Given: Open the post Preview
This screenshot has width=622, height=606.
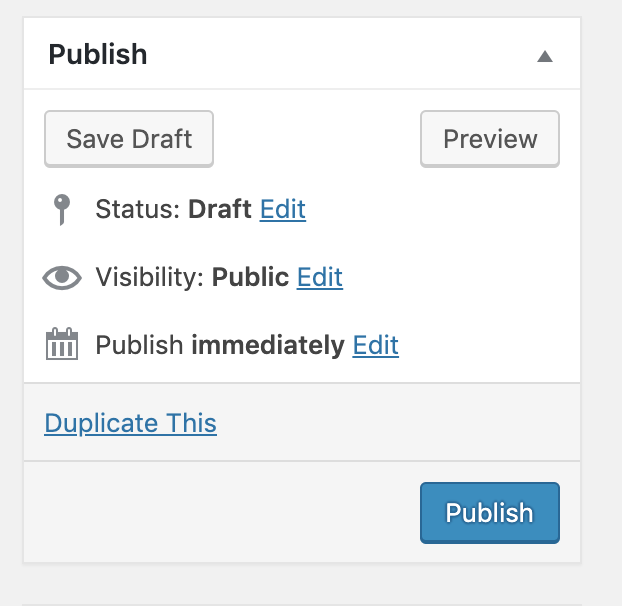Looking at the screenshot, I should tap(490, 139).
